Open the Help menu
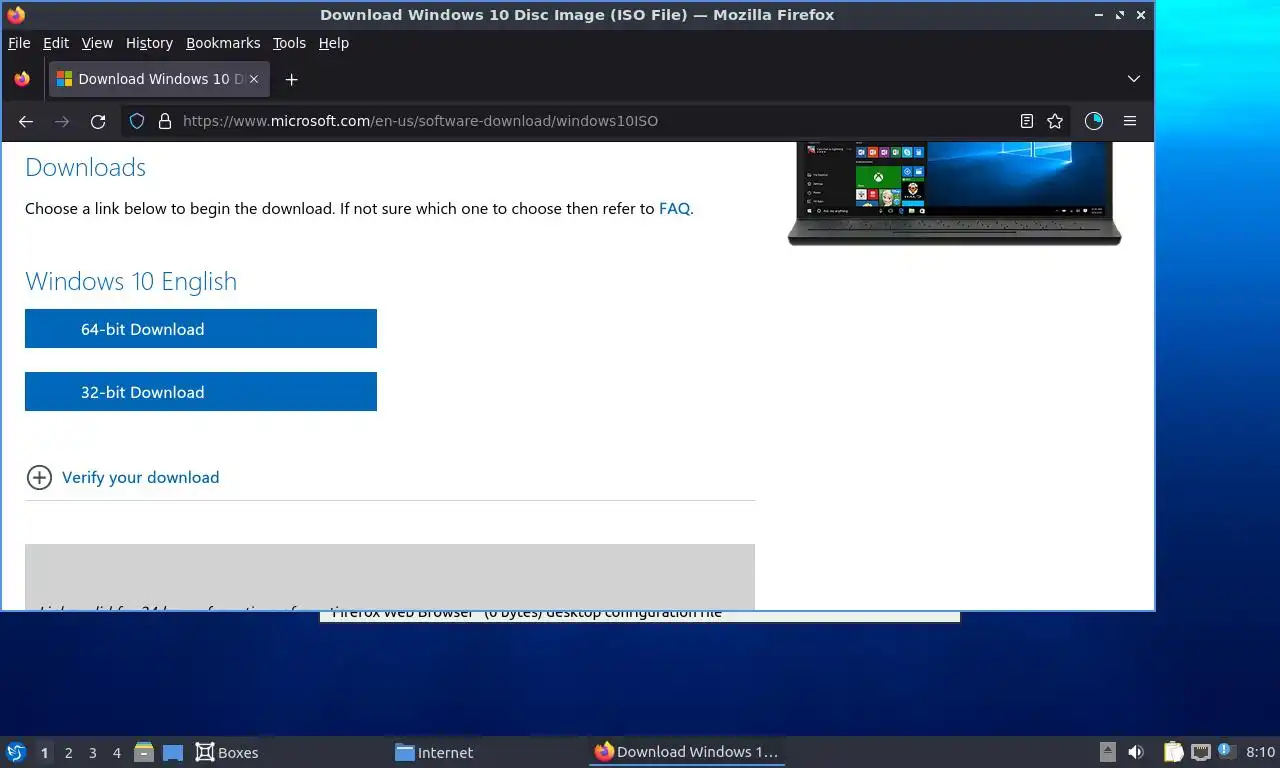 pos(334,43)
